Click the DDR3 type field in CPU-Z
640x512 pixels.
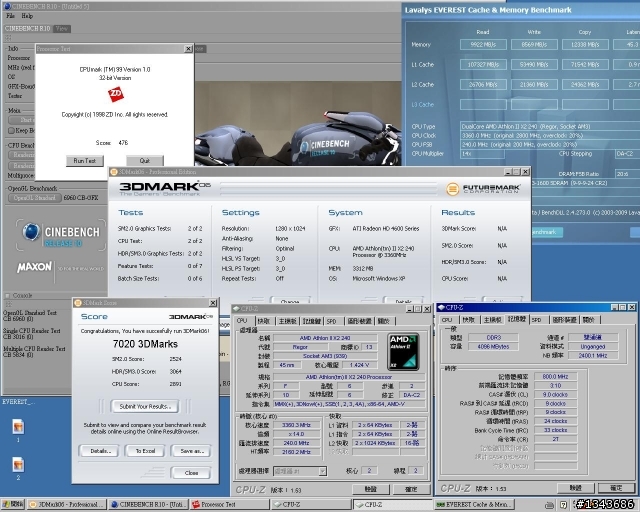coord(493,338)
